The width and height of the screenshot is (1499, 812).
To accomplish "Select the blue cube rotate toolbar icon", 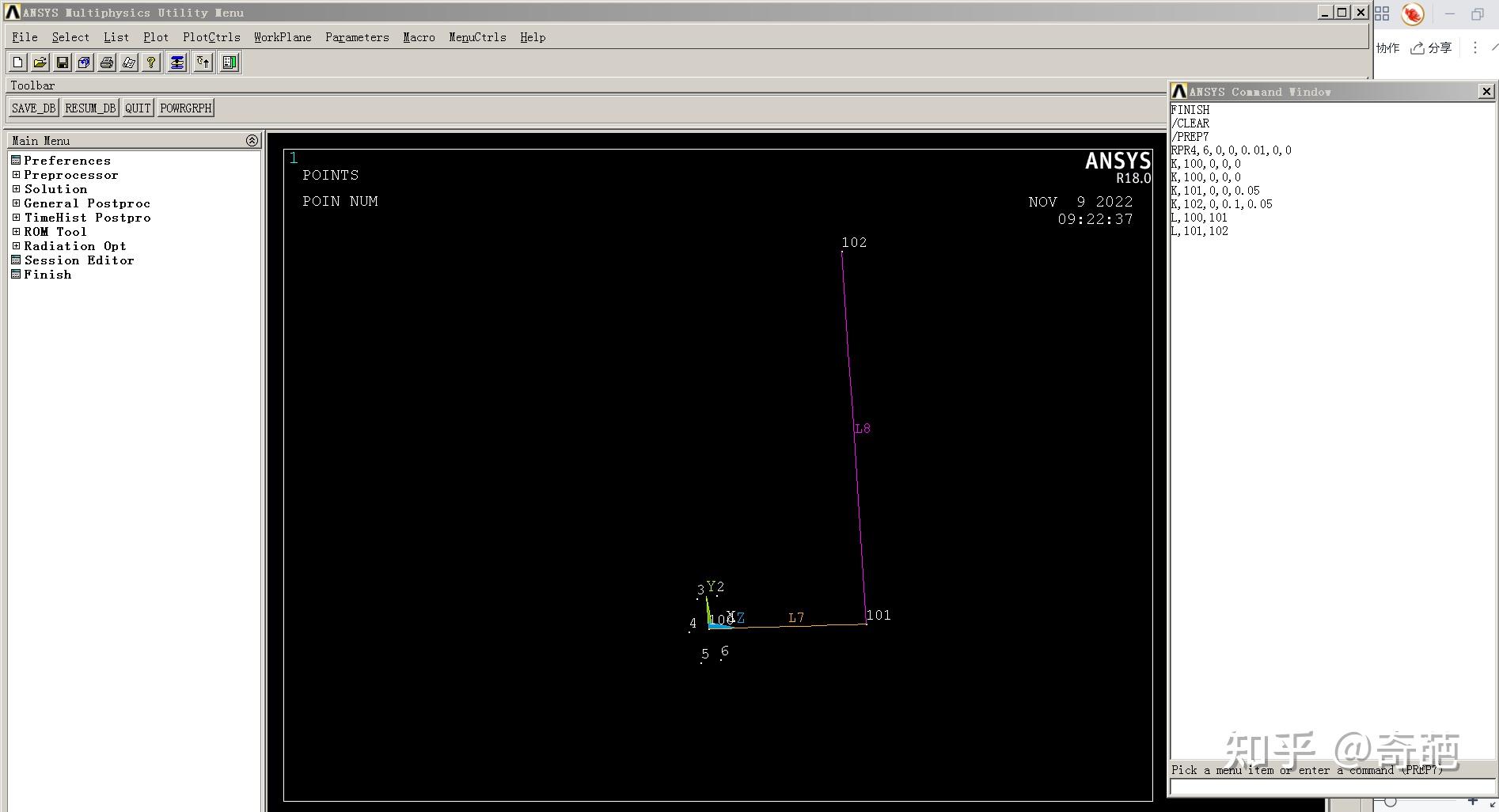I will (x=84, y=63).
